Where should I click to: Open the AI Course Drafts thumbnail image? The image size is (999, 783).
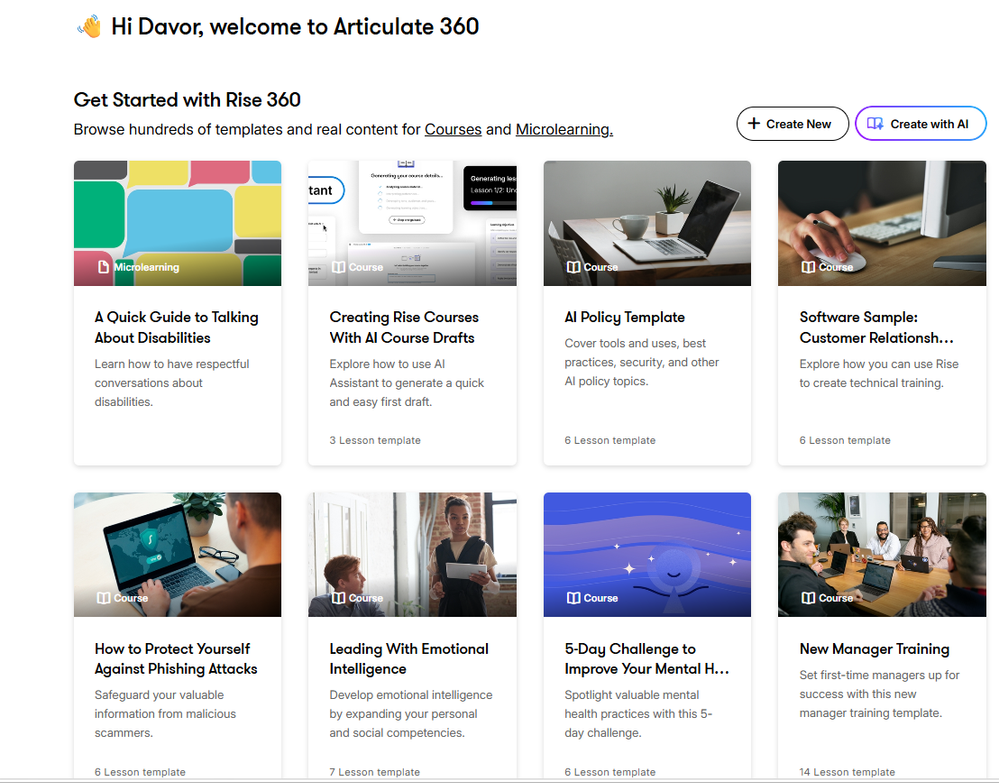pyautogui.click(x=412, y=223)
